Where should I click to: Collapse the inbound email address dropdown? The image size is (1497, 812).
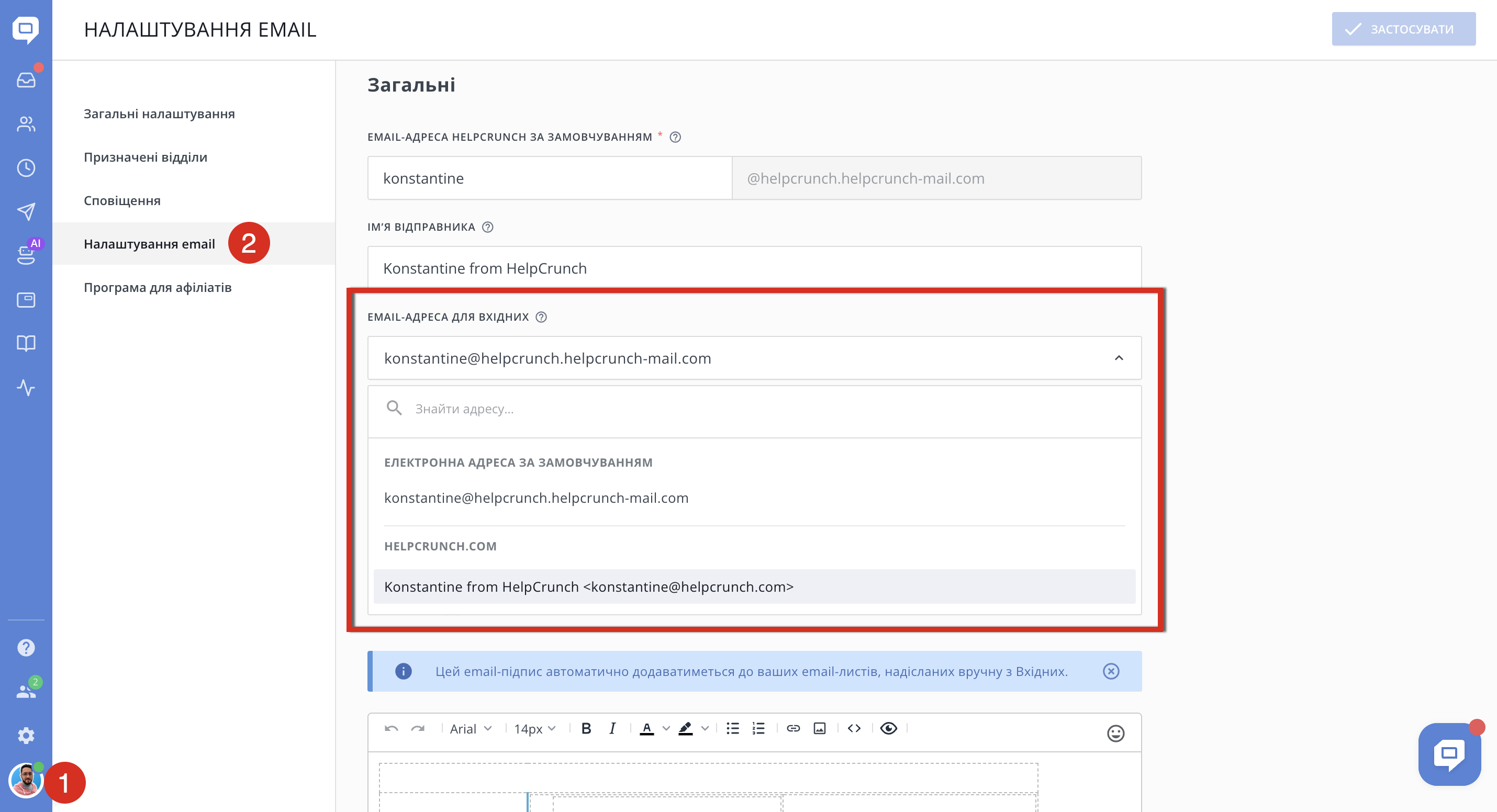[x=1119, y=358]
